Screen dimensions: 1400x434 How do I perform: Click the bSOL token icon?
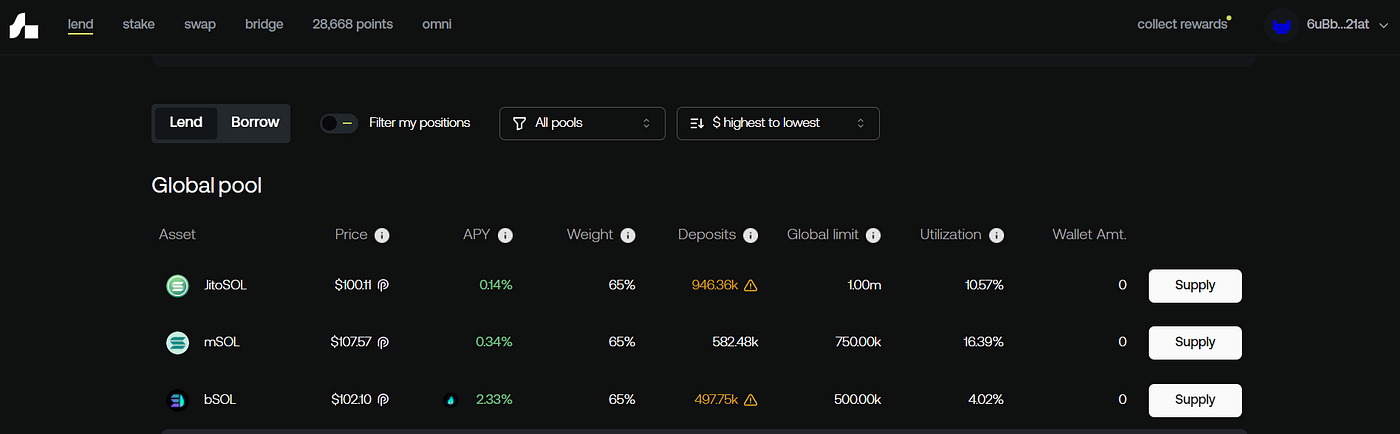point(177,400)
